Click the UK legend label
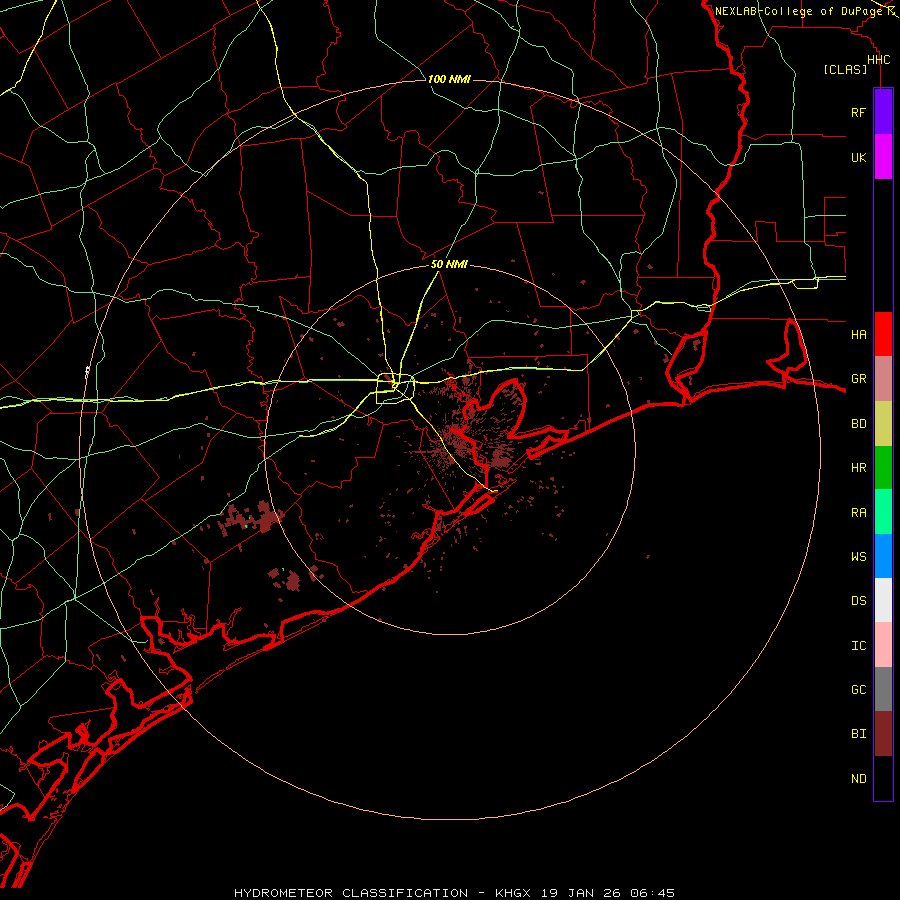The width and height of the screenshot is (900, 900). pos(859,157)
